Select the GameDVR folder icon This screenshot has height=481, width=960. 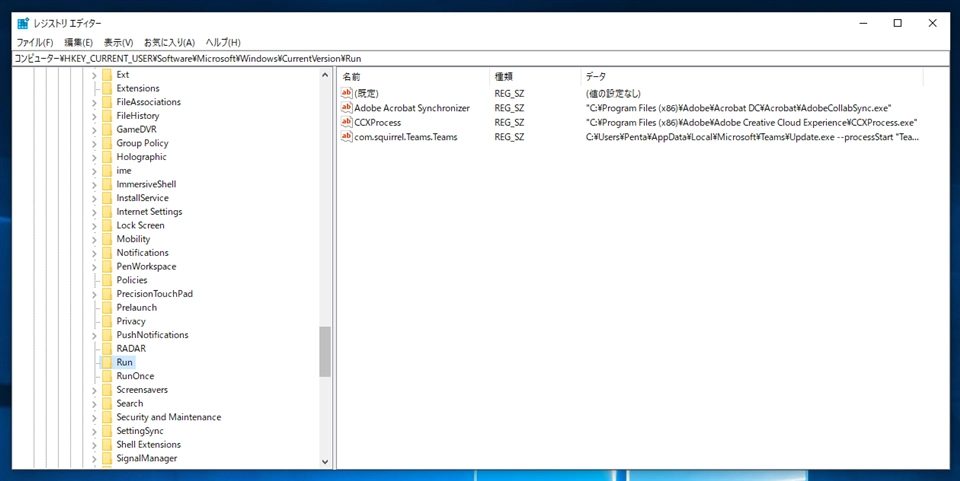coord(107,130)
